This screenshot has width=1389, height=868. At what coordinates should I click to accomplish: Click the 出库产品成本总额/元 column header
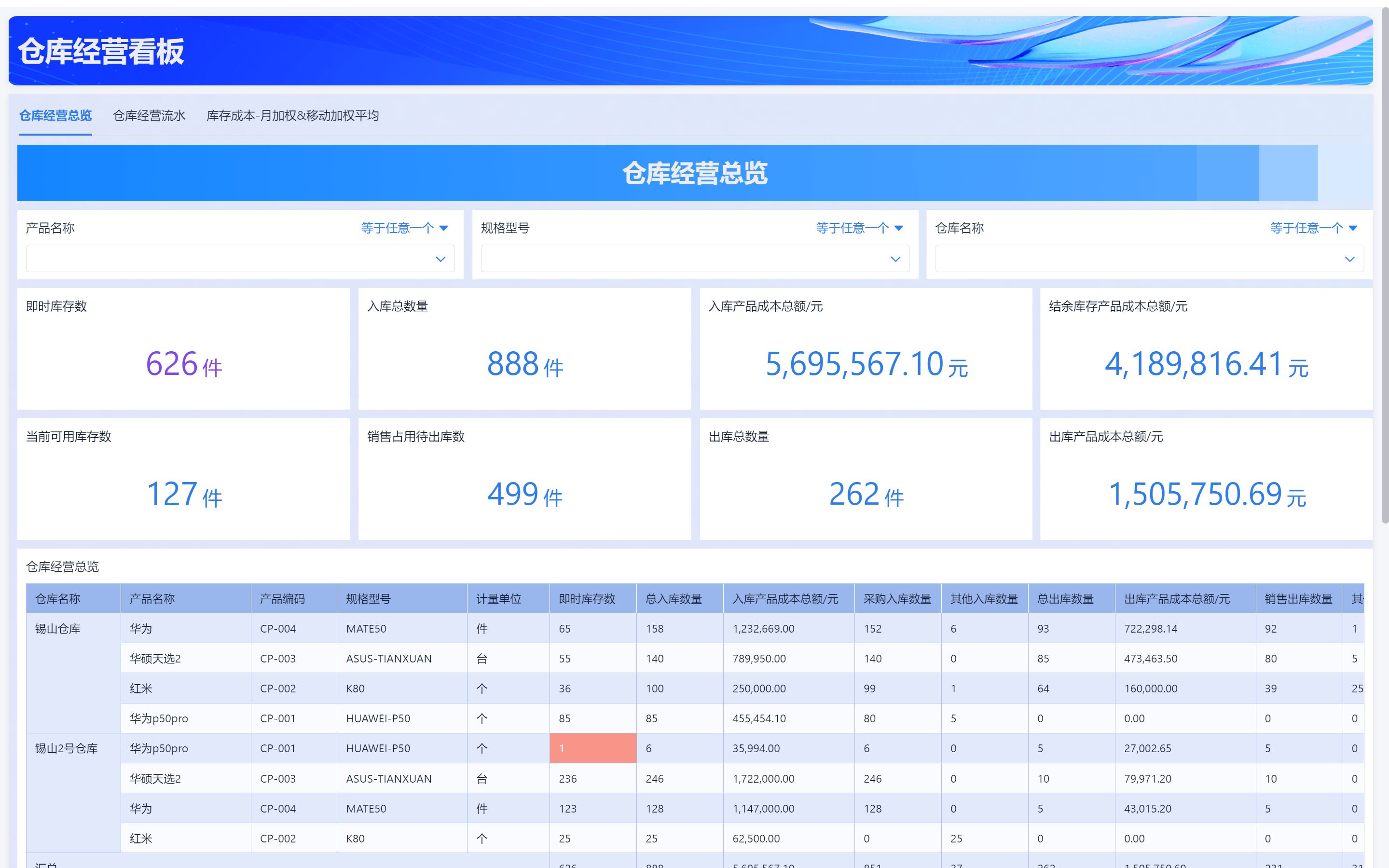point(1177,599)
